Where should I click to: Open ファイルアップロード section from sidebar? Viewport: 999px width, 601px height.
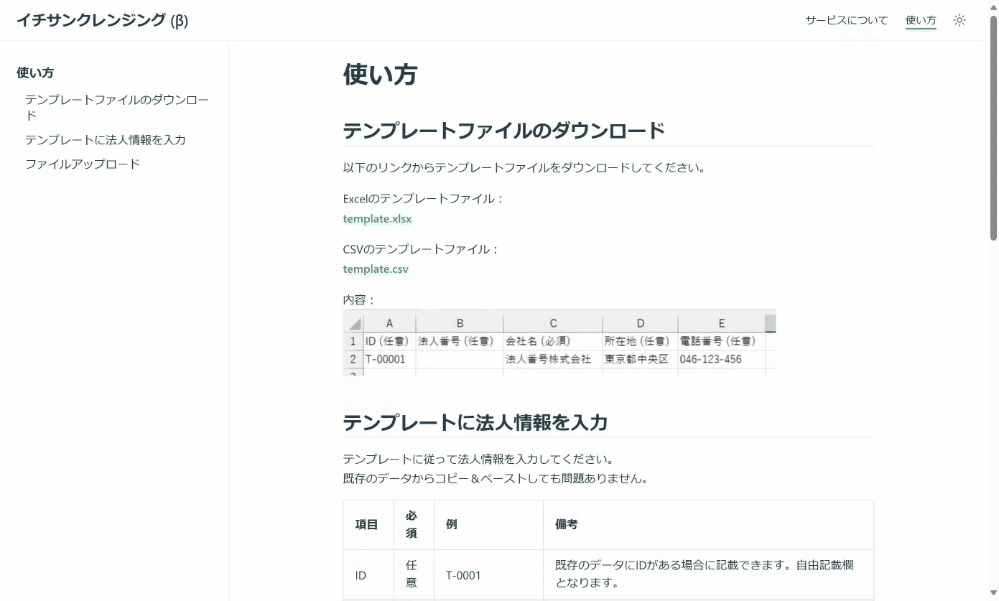[x=82, y=164]
